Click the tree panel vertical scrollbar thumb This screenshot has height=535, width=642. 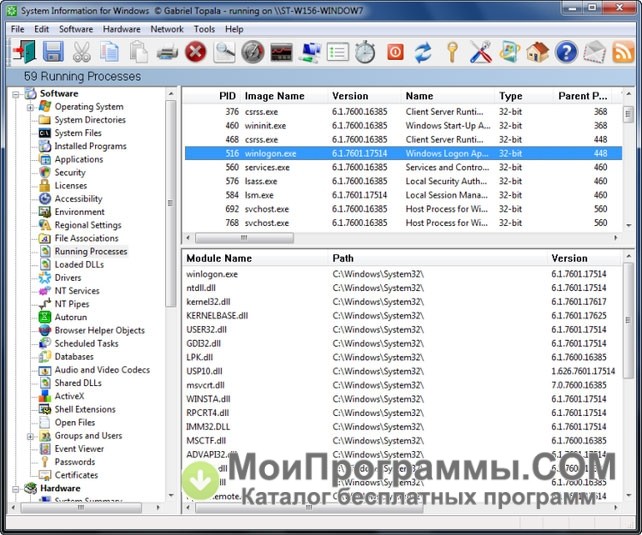pyautogui.click(x=171, y=203)
